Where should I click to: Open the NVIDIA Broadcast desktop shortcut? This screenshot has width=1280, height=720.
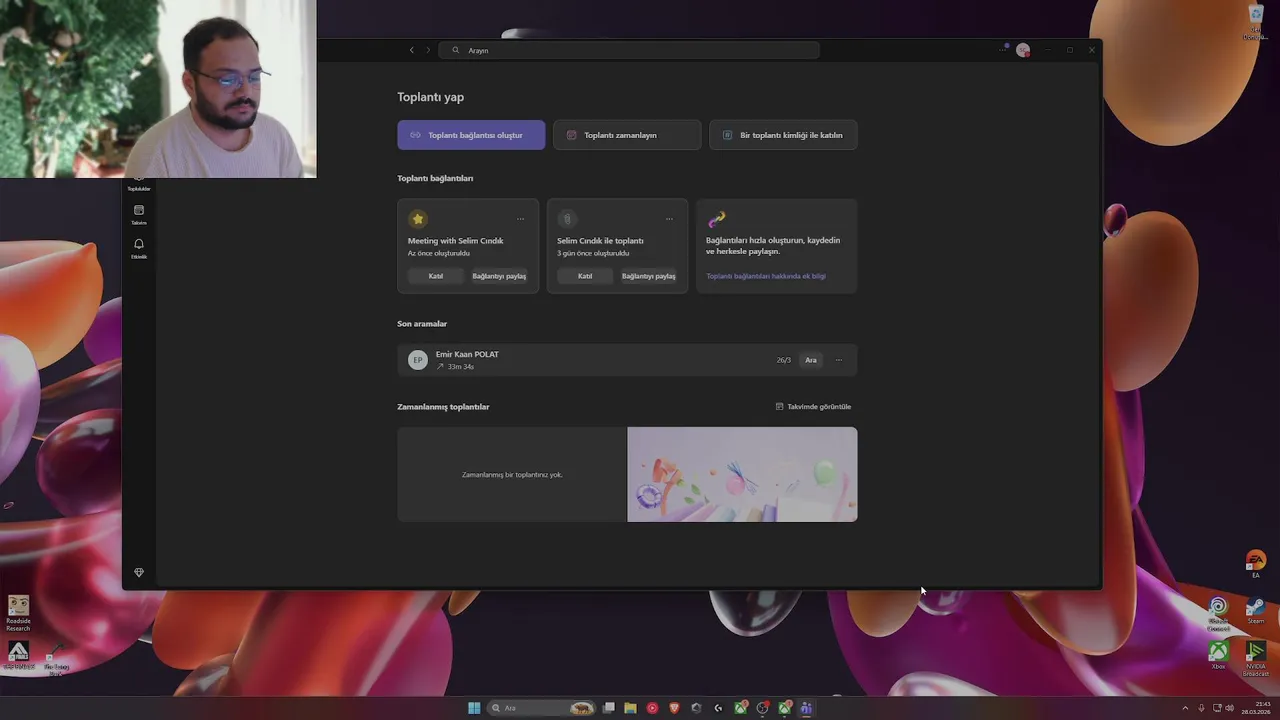click(x=1256, y=658)
